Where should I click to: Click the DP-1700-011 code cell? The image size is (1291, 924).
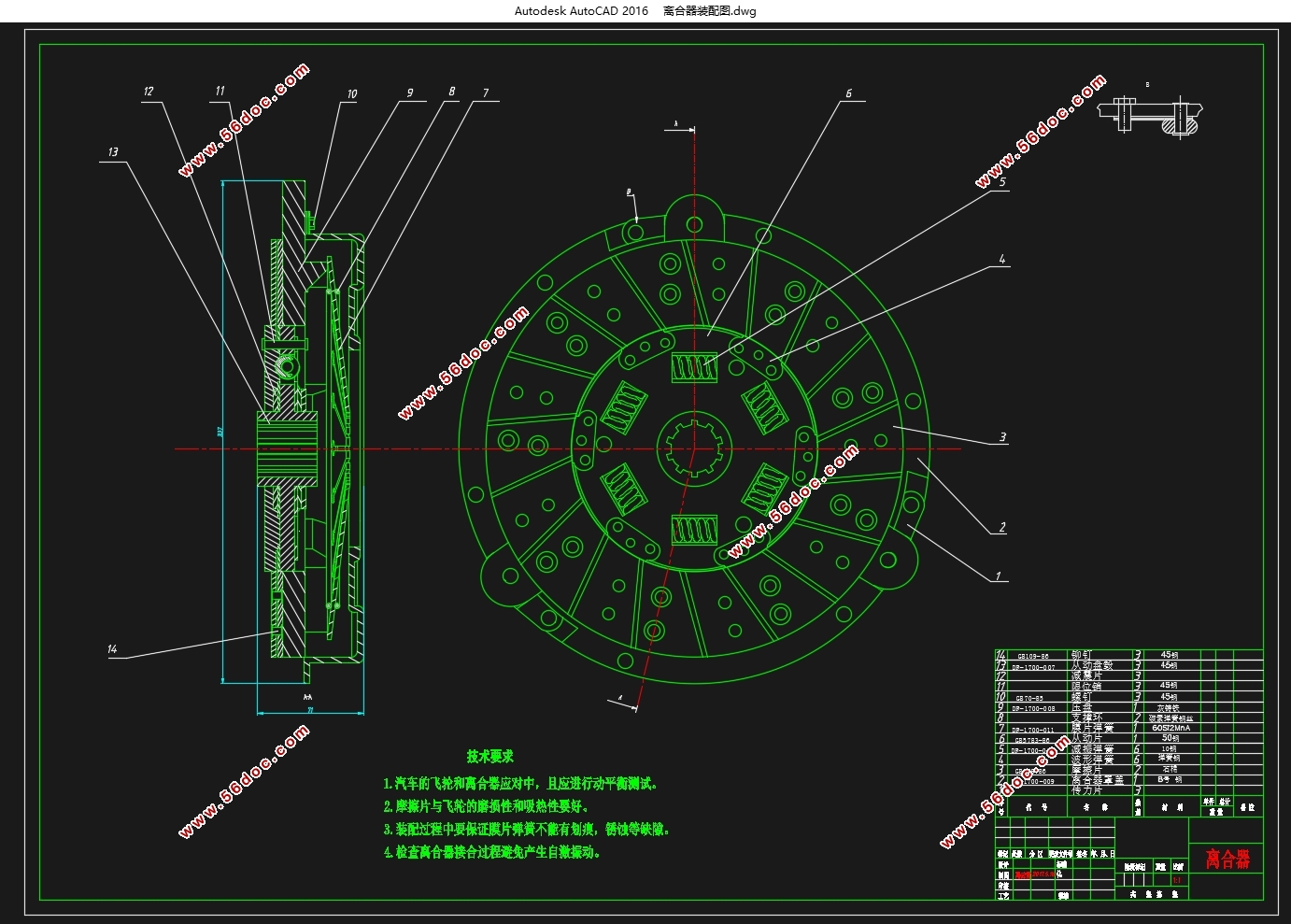point(1033,731)
